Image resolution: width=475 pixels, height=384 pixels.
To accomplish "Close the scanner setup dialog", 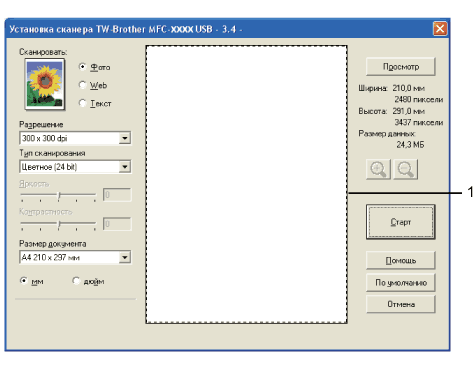I will click(440, 29).
